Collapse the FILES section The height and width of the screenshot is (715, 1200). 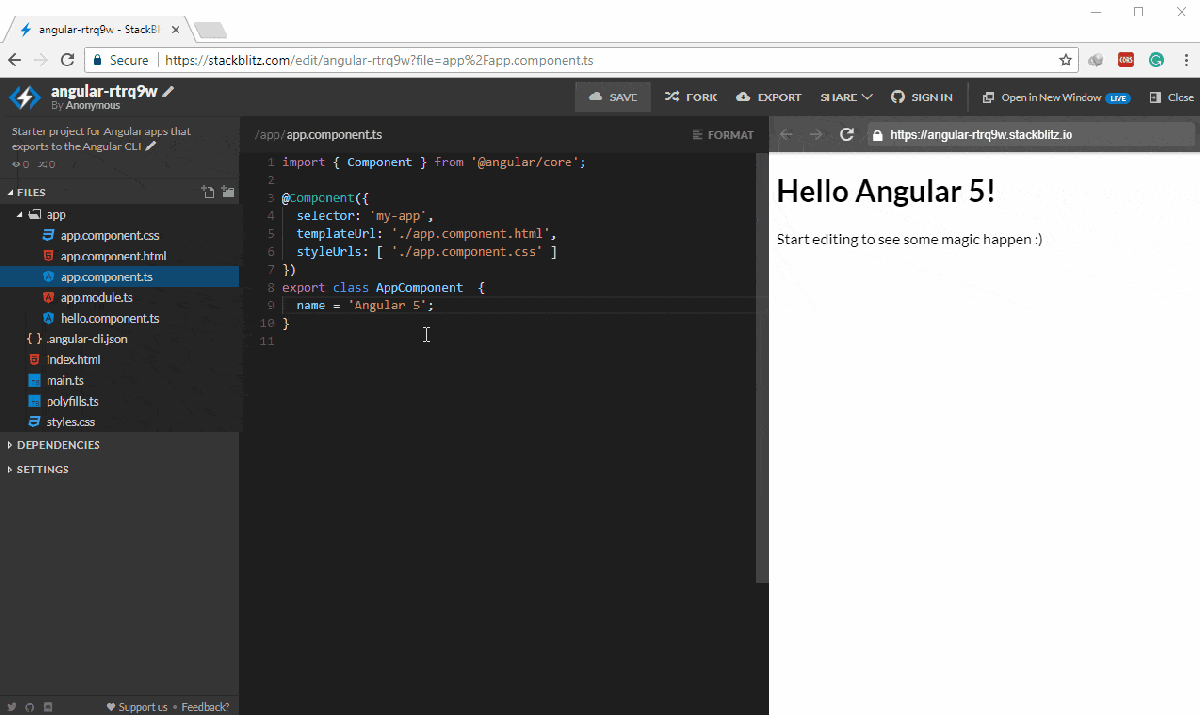pyautogui.click(x=11, y=192)
